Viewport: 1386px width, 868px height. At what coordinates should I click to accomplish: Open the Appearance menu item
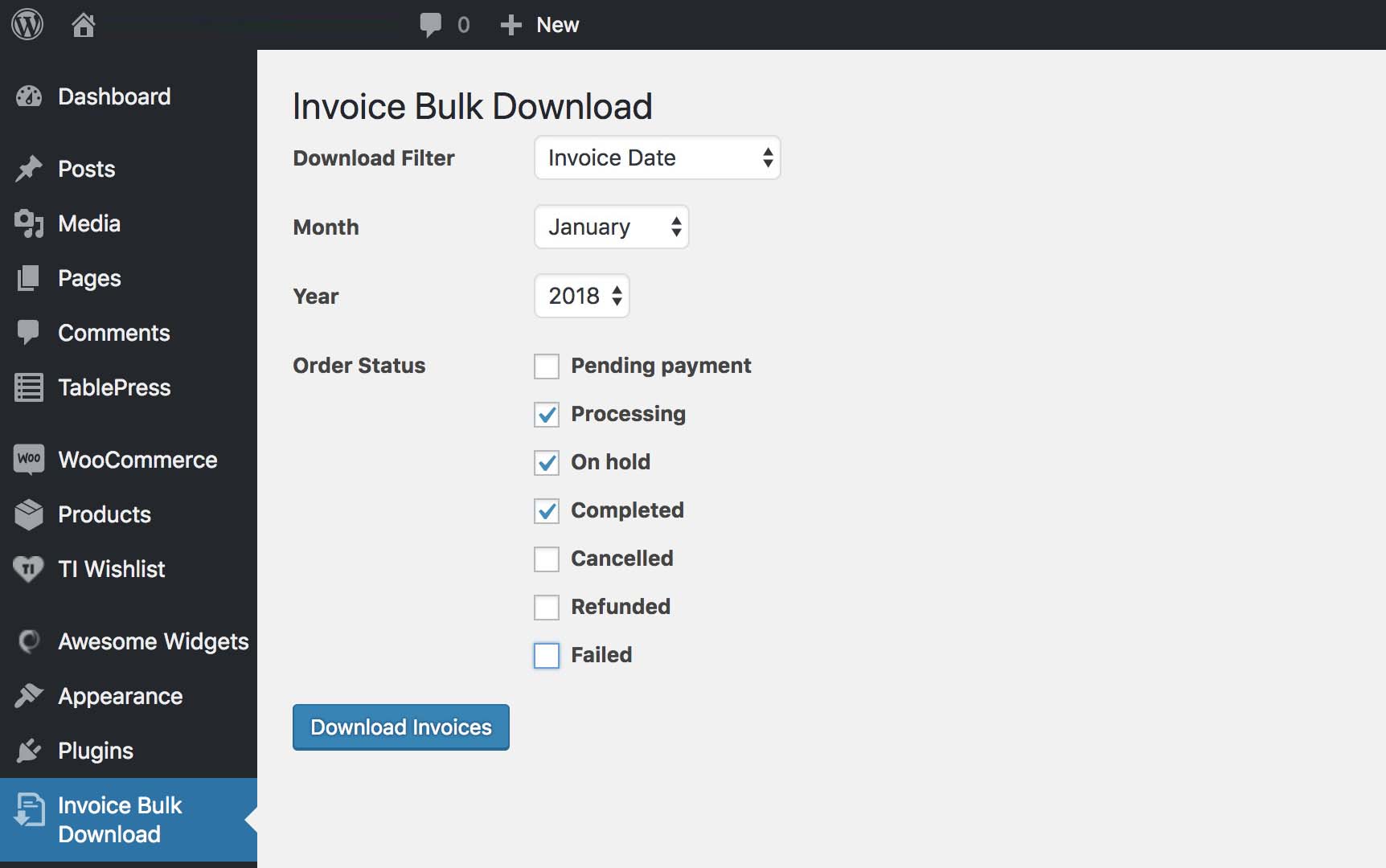point(121,696)
